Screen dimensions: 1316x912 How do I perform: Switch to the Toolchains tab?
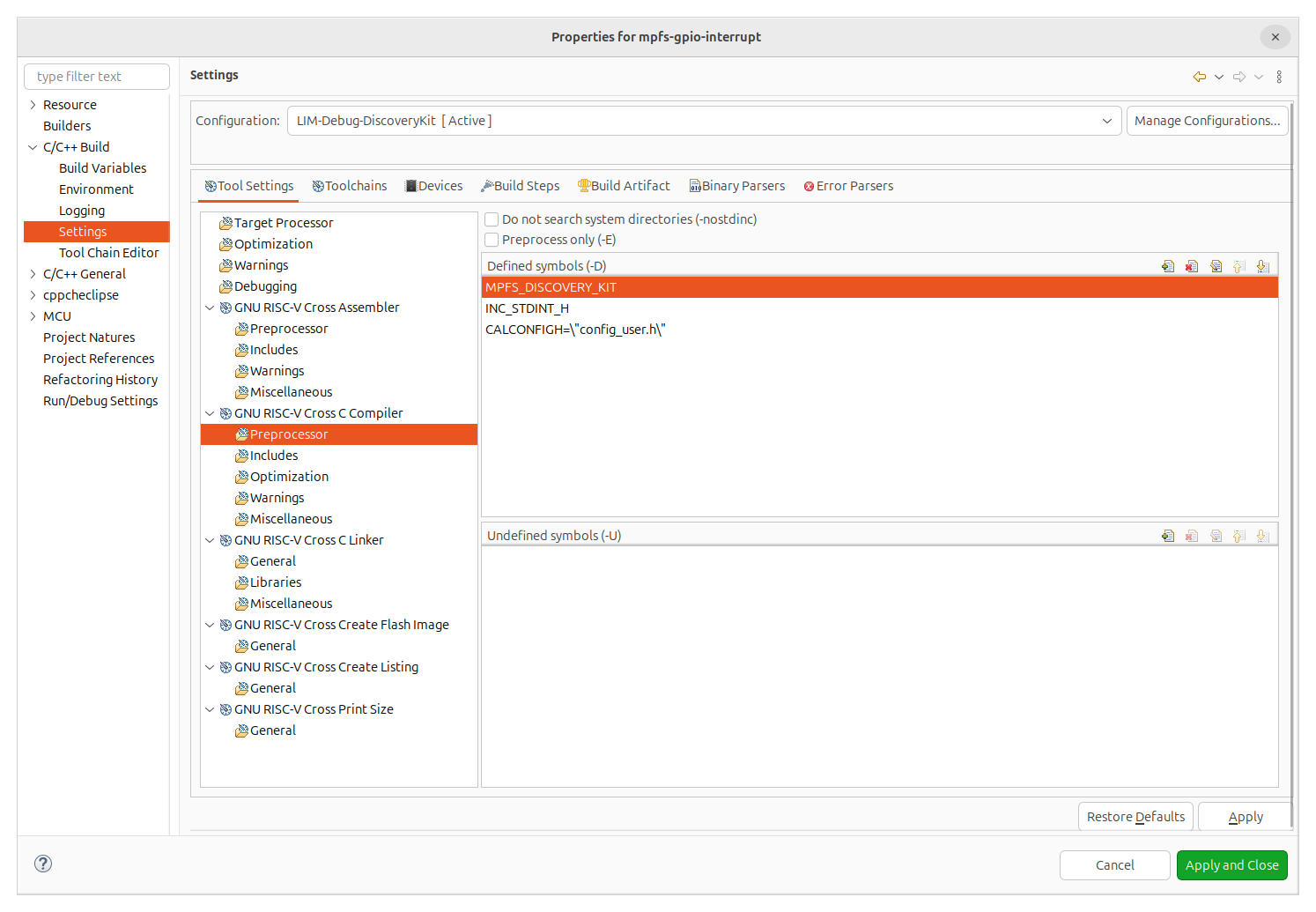coord(350,185)
